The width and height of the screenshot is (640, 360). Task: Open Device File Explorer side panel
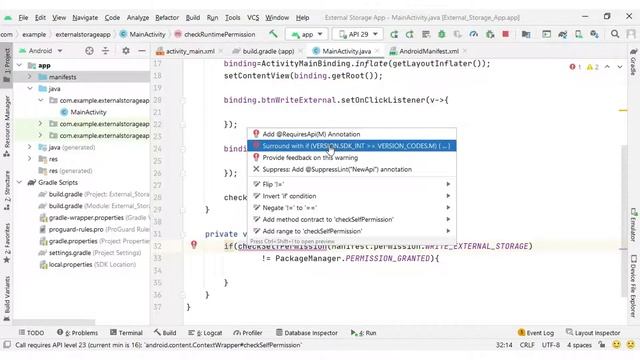pyautogui.click(x=633, y=286)
